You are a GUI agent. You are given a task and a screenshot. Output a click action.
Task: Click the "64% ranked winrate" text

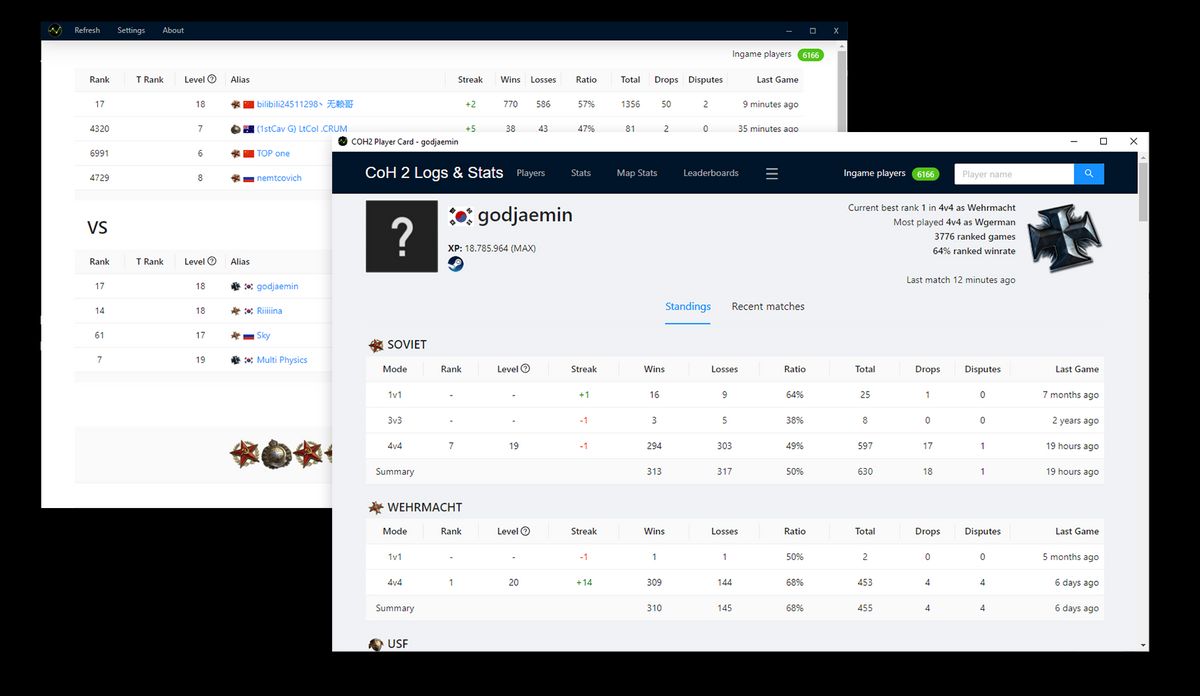pyautogui.click(x=974, y=251)
